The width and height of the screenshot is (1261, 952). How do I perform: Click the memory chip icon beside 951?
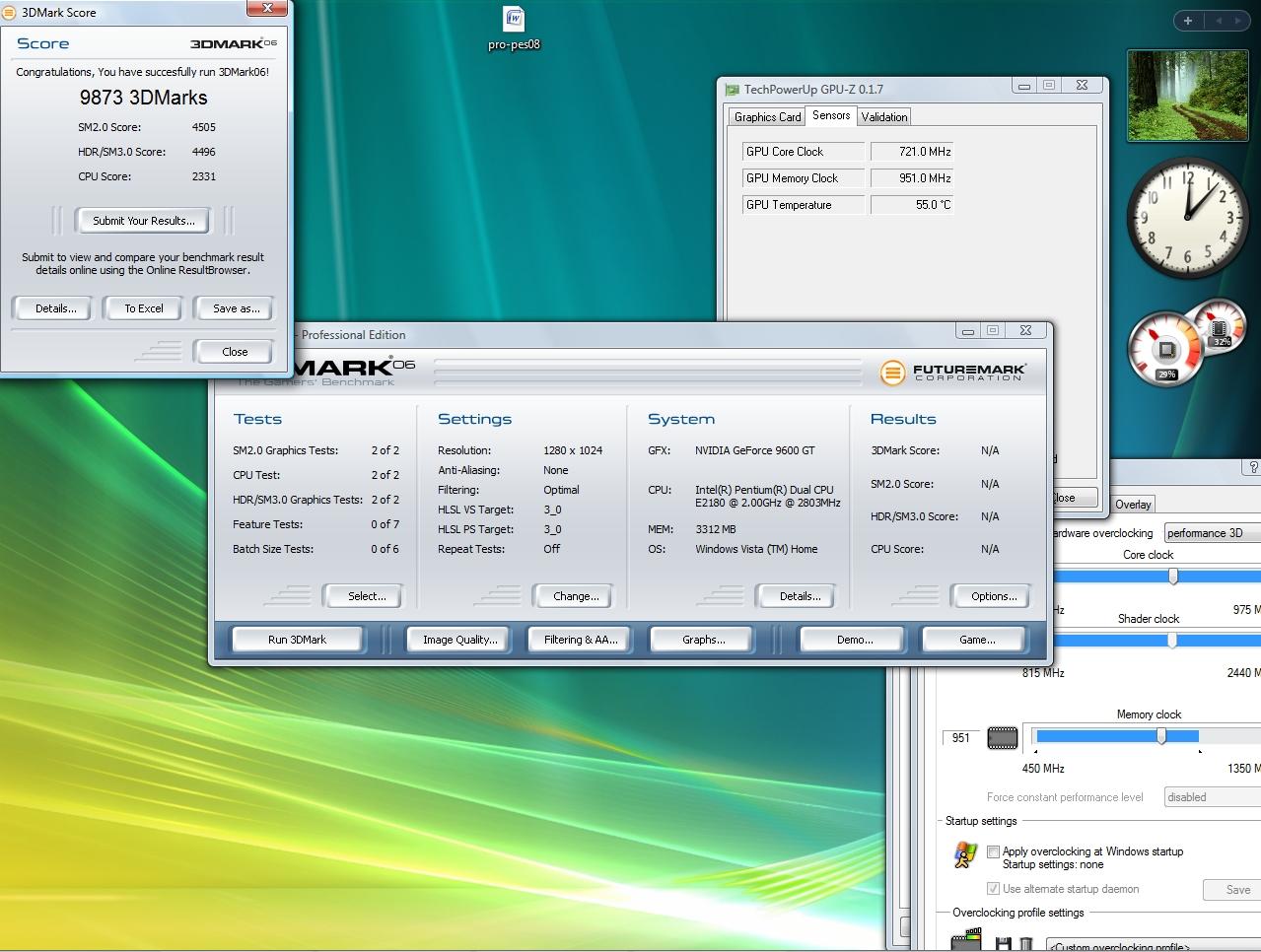tap(1002, 737)
